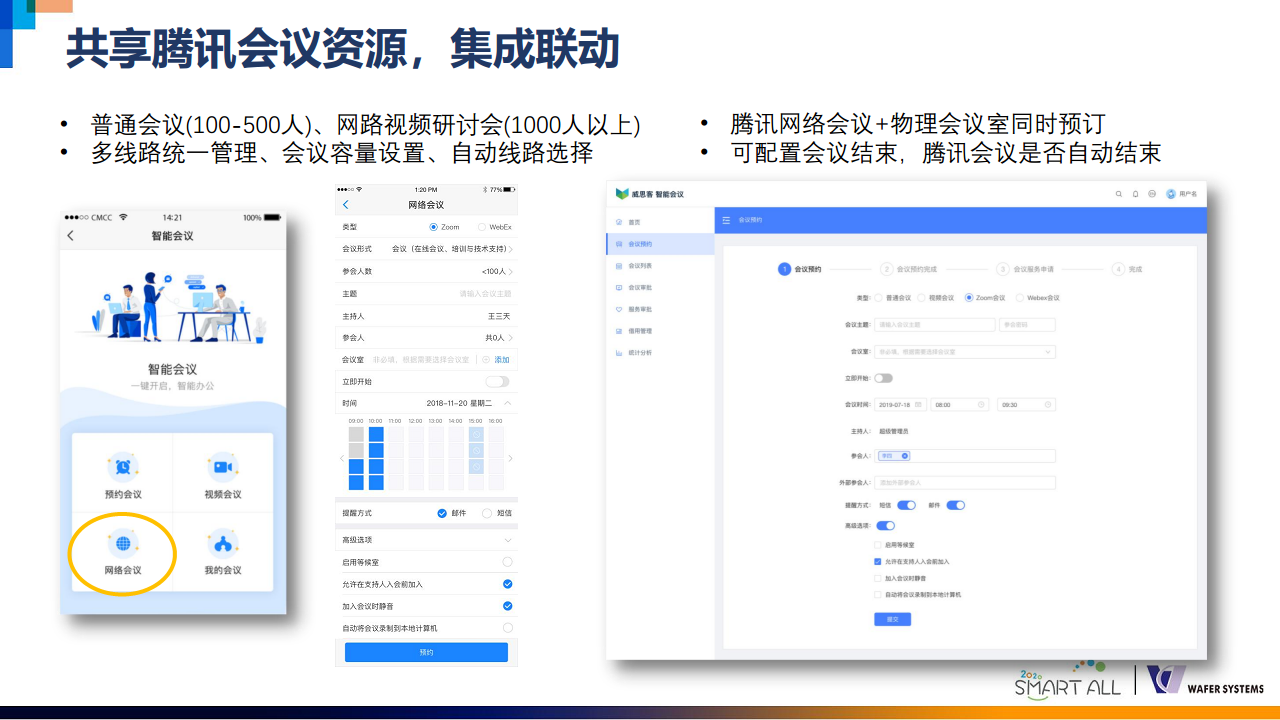Check mobile 自动将会议录制到本地计算机
This screenshot has height=720, width=1280.
click(x=508, y=628)
